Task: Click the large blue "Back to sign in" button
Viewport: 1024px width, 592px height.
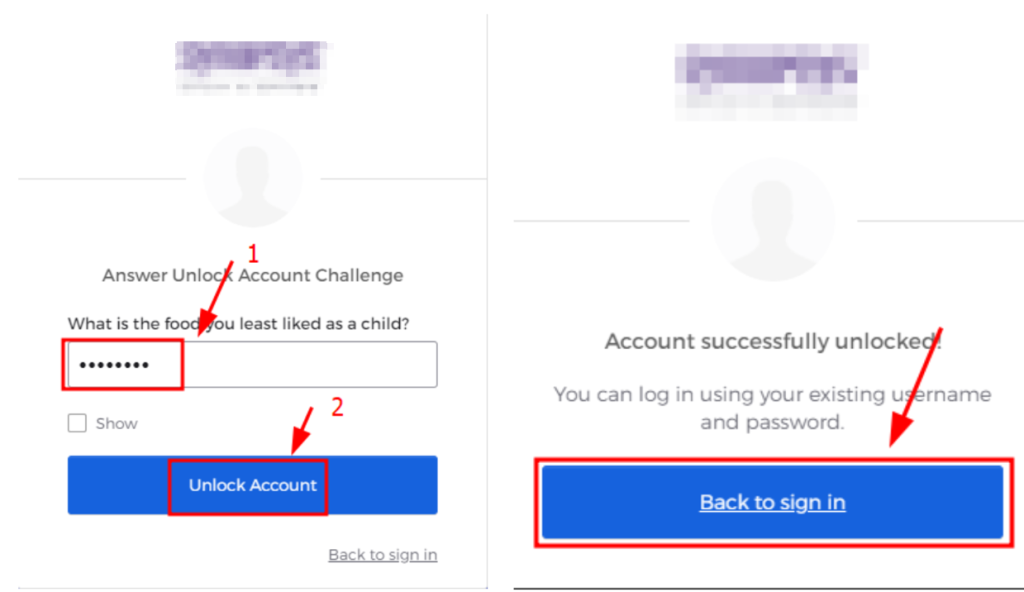Action: coord(773,502)
